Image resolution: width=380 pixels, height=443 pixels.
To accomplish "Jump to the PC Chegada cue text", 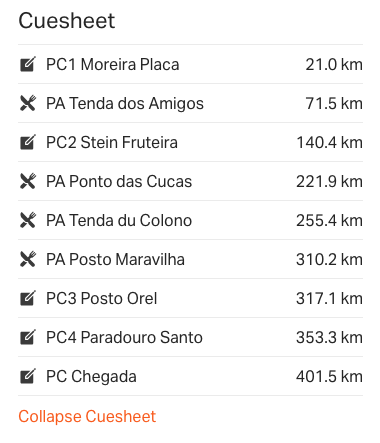I will pos(91,377).
